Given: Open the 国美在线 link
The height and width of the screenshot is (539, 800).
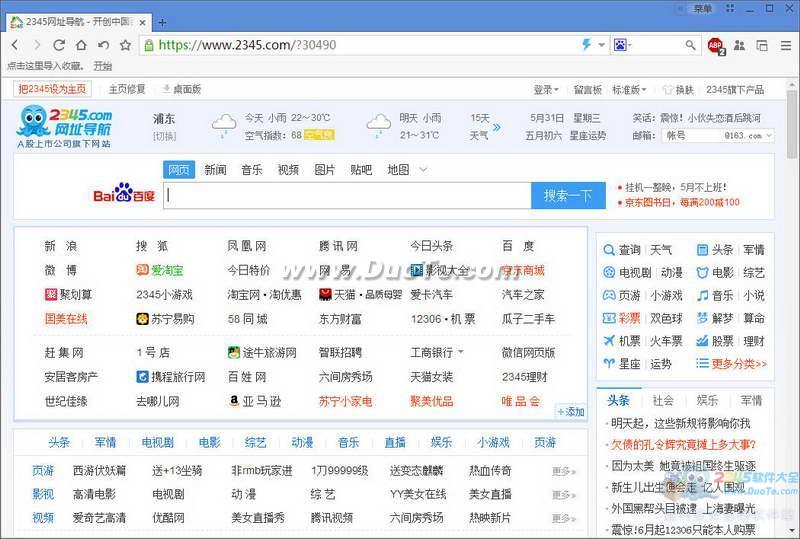Looking at the screenshot, I should click(66, 319).
